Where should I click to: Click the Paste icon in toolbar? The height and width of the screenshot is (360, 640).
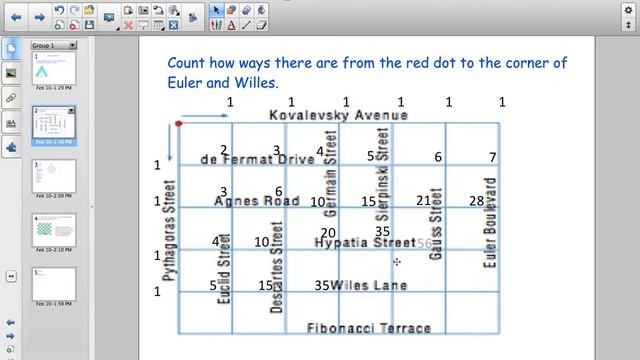tap(128, 10)
